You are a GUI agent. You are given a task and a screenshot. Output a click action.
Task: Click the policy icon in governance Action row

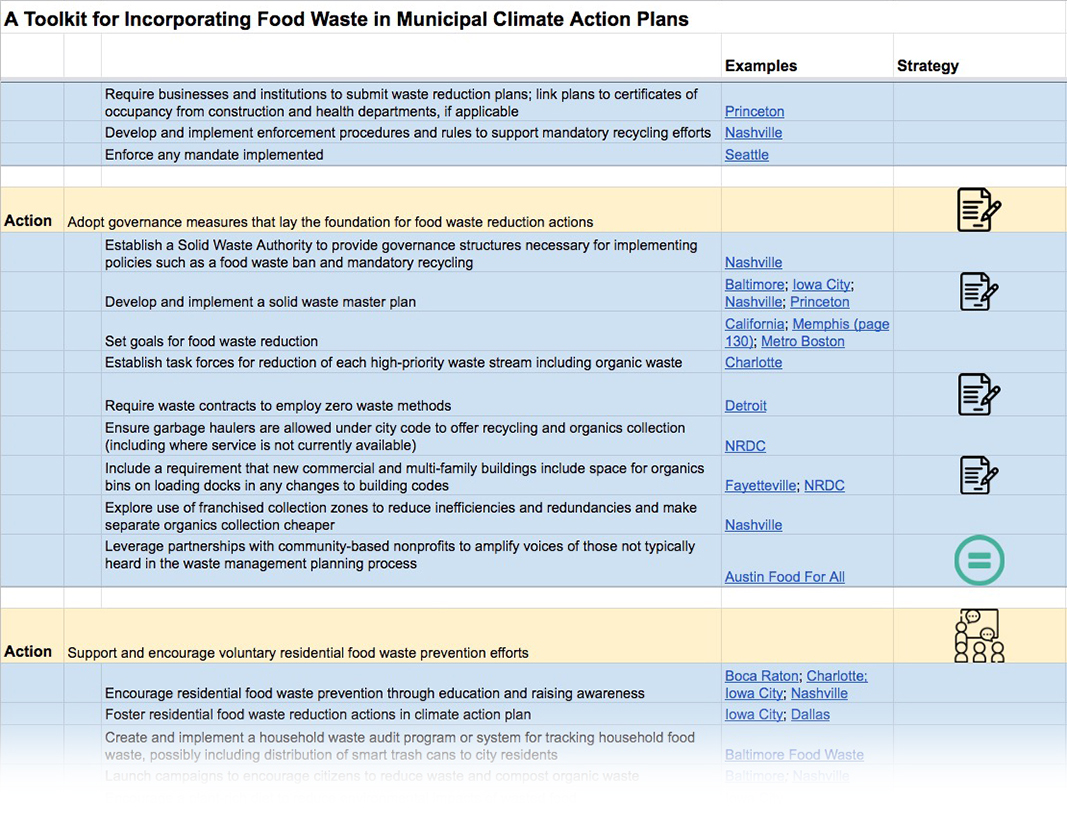pos(979,210)
